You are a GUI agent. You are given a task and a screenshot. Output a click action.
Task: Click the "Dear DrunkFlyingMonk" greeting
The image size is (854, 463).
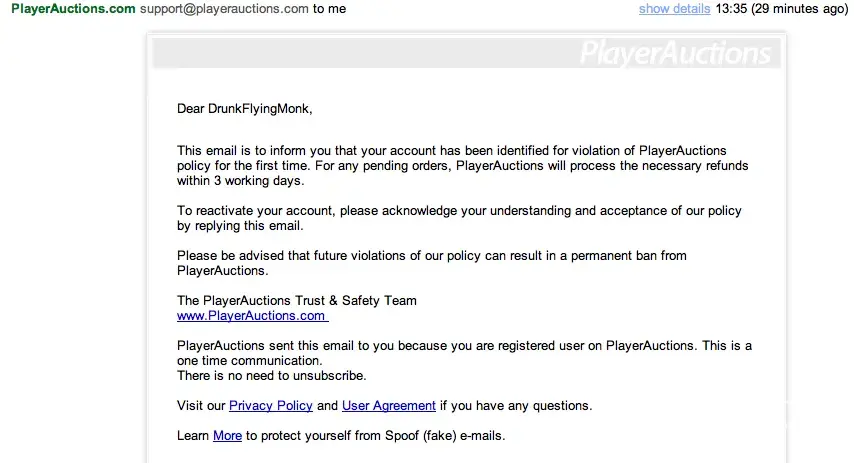tap(252, 109)
